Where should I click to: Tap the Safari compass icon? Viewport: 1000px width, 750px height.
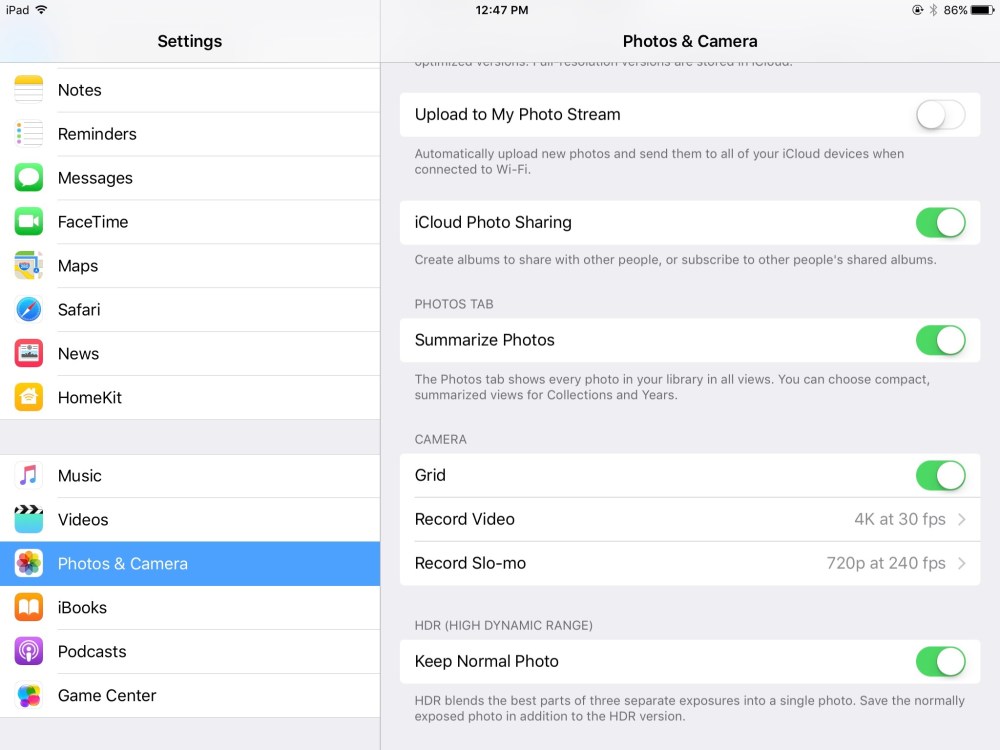(29, 310)
